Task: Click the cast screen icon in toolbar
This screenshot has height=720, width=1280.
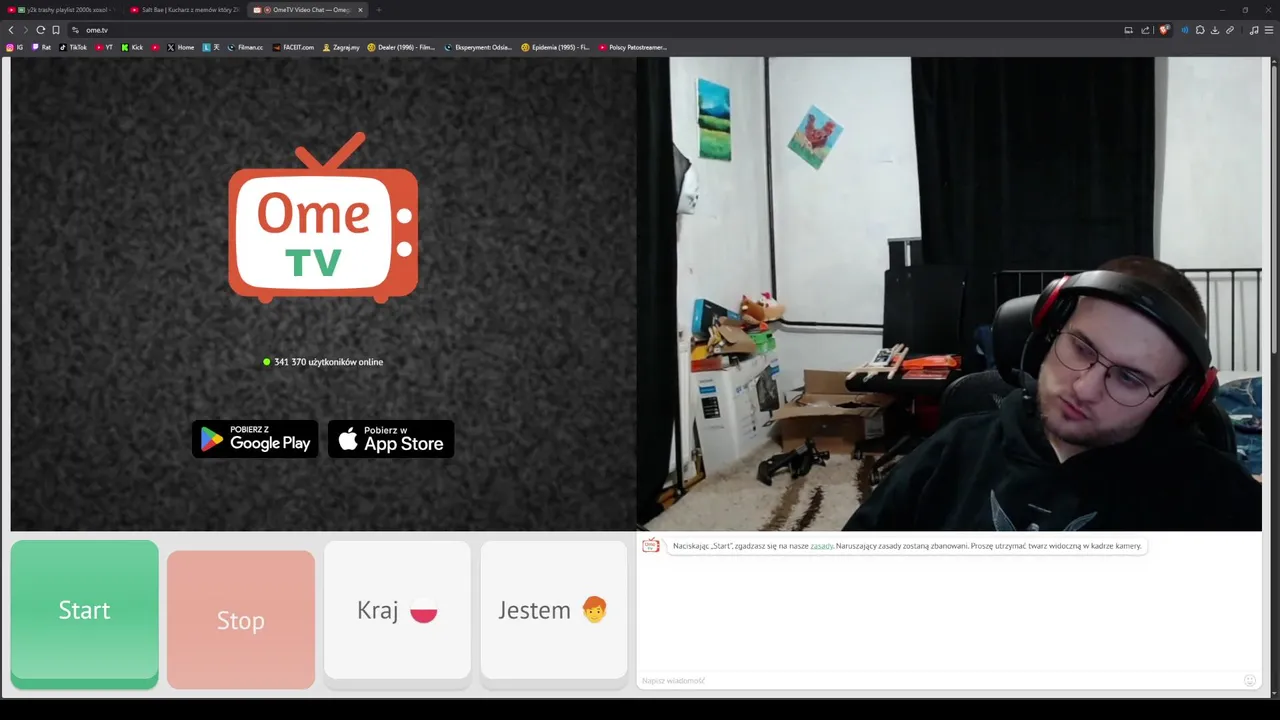Action: [x=1128, y=30]
